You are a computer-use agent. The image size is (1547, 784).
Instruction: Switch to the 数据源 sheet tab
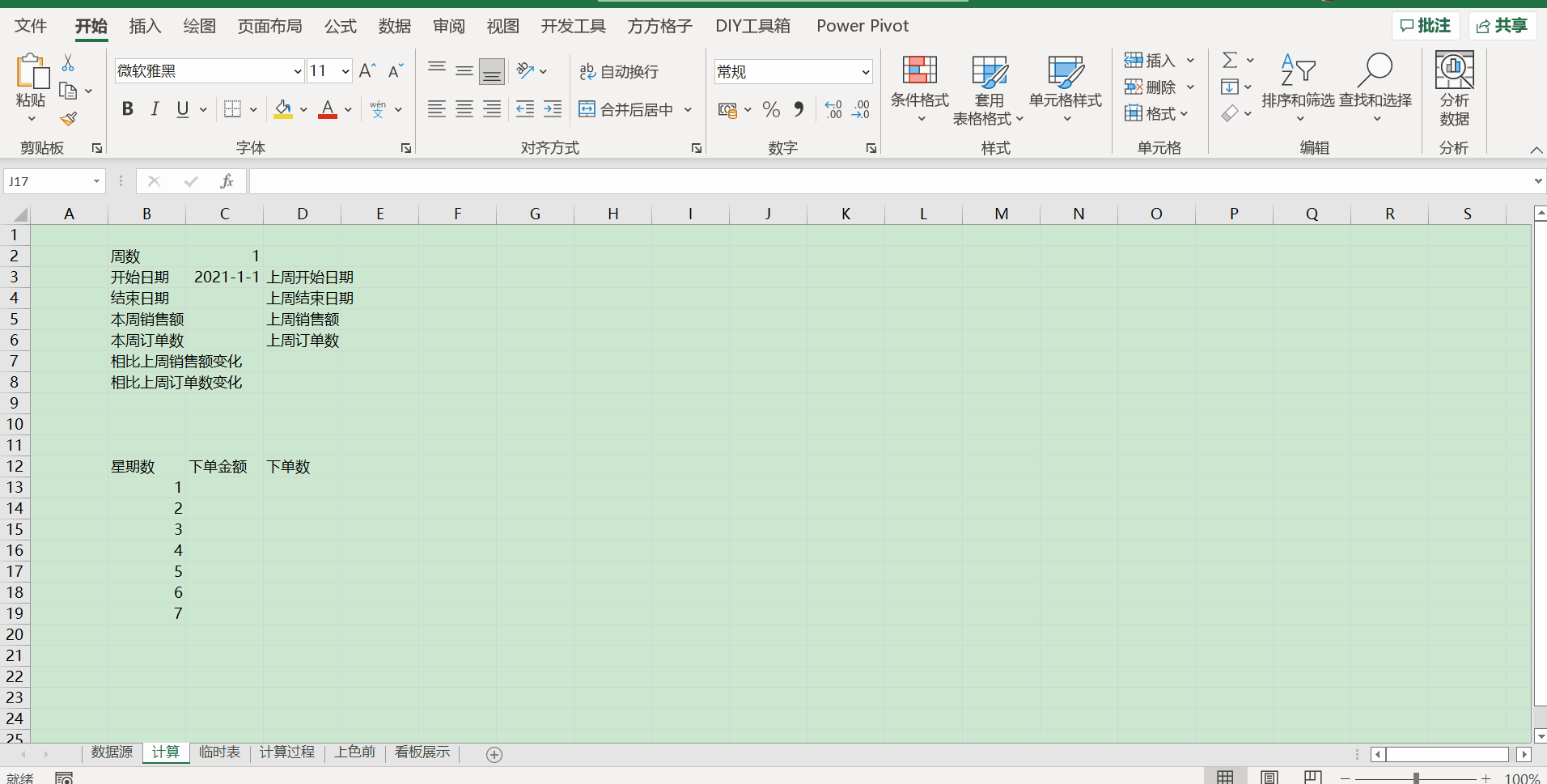click(111, 752)
